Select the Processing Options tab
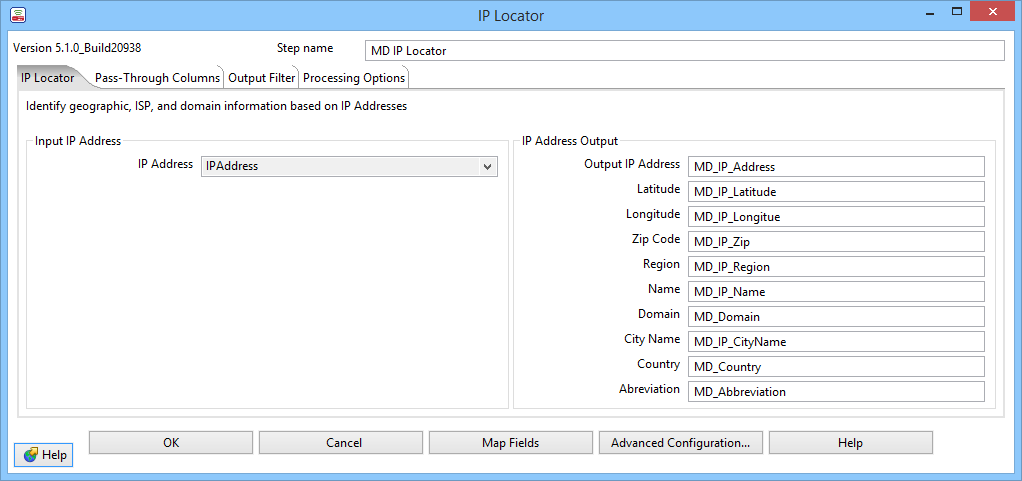Screen dimensions: 1022x481 pyautogui.click(x=354, y=78)
